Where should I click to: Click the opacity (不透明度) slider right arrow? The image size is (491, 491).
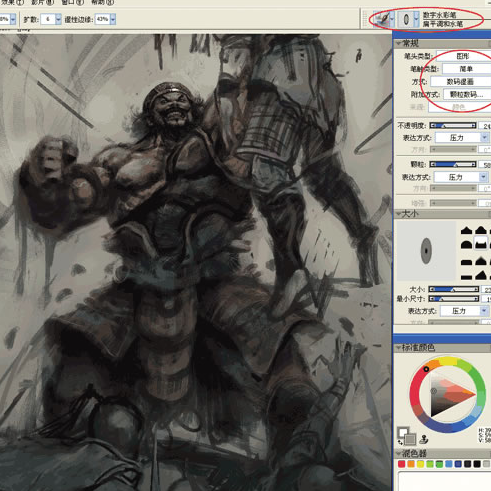click(x=473, y=126)
